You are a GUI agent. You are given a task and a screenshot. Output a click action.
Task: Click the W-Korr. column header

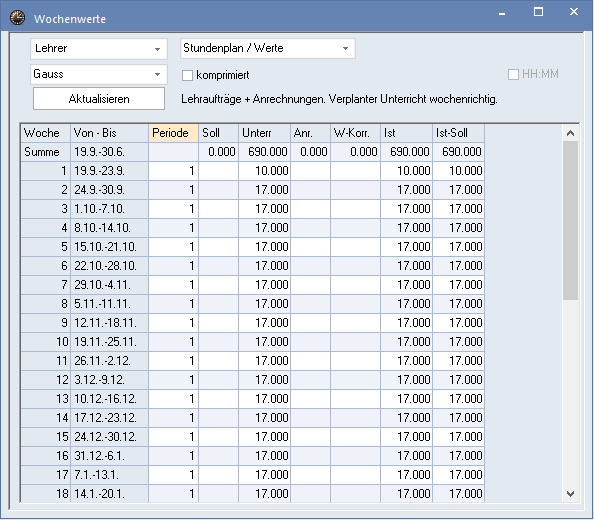click(x=355, y=133)
